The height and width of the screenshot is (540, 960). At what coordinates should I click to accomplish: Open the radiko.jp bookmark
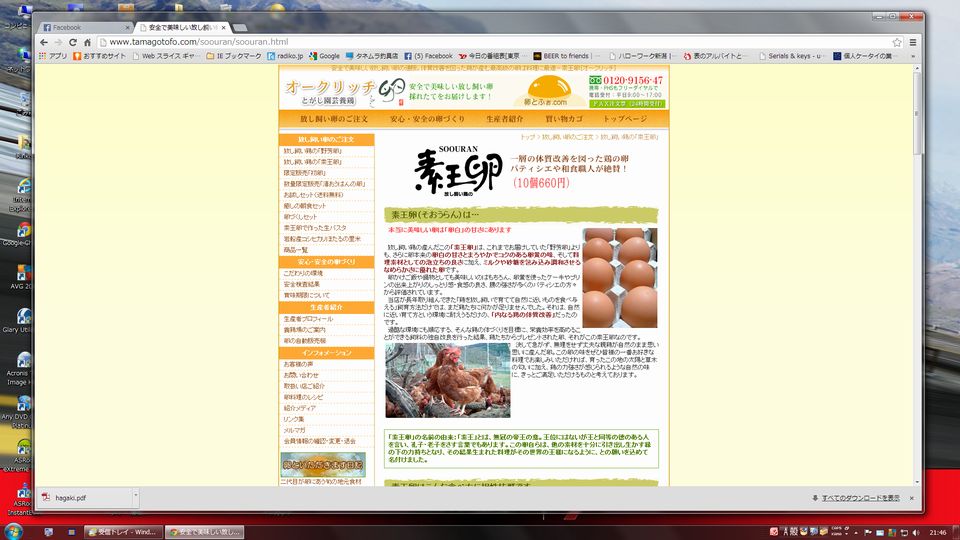click(x=285, y=56)
